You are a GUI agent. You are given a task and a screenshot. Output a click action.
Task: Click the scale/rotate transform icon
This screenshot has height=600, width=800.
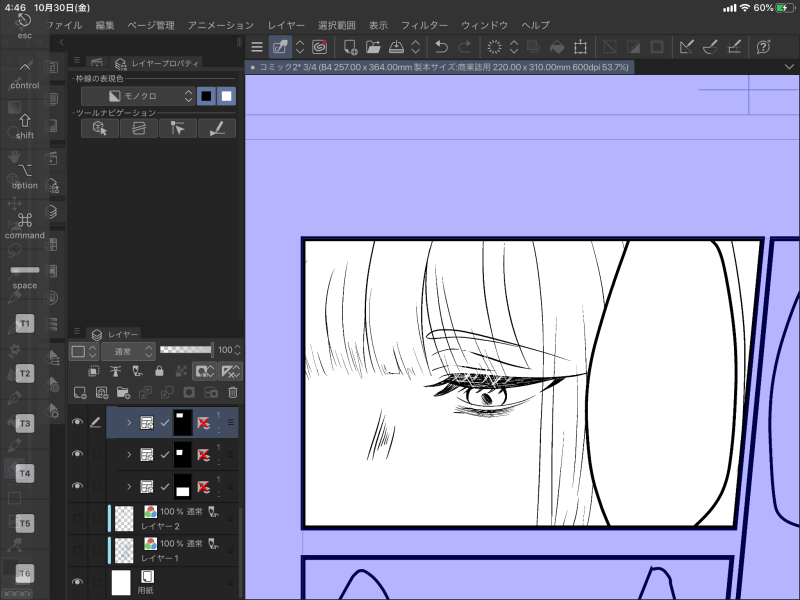pyautogui.click(x=580, y=47)
